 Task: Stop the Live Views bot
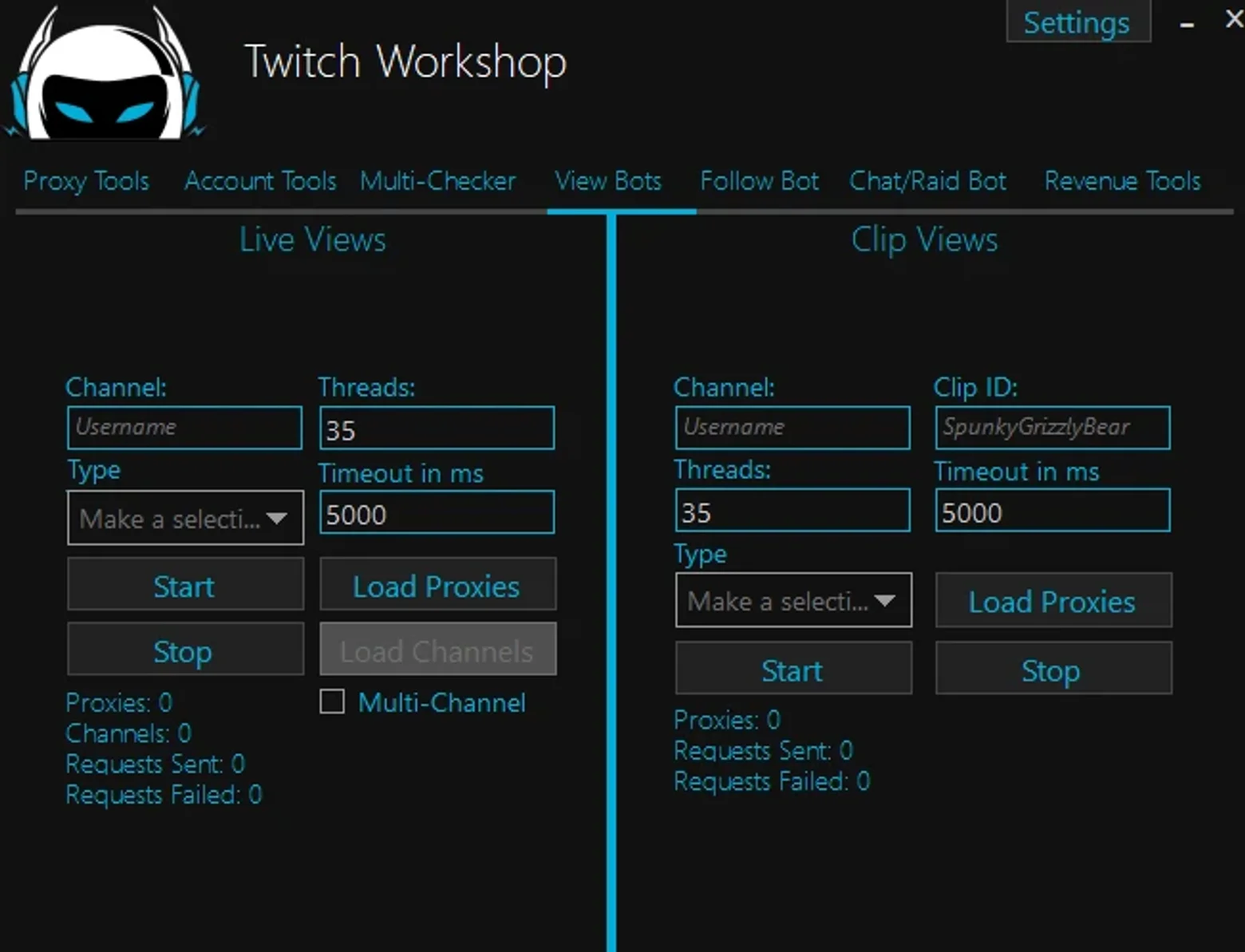coord(185,650)
